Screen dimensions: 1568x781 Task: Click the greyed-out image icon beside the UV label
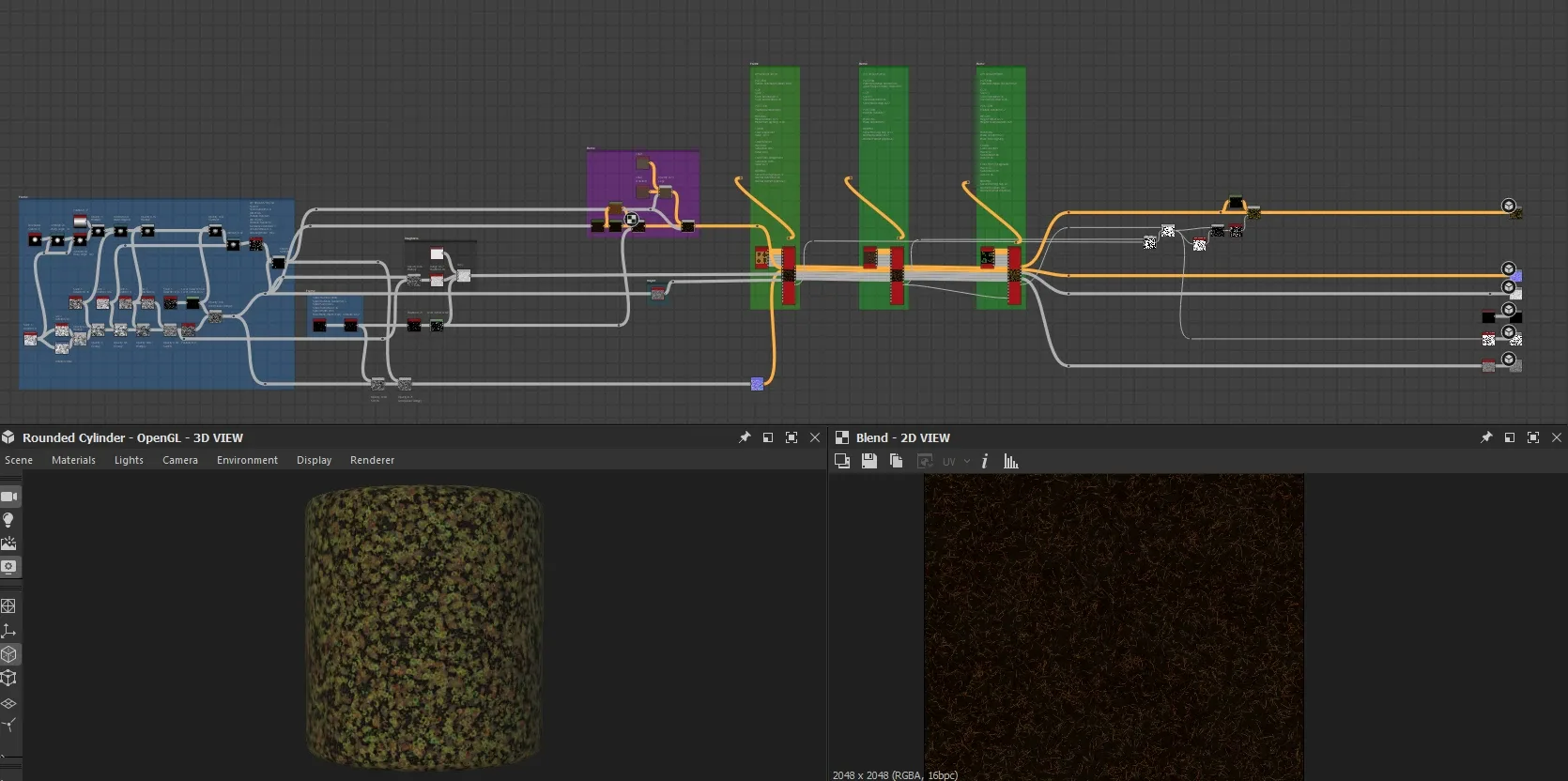[x=925, y=461]
